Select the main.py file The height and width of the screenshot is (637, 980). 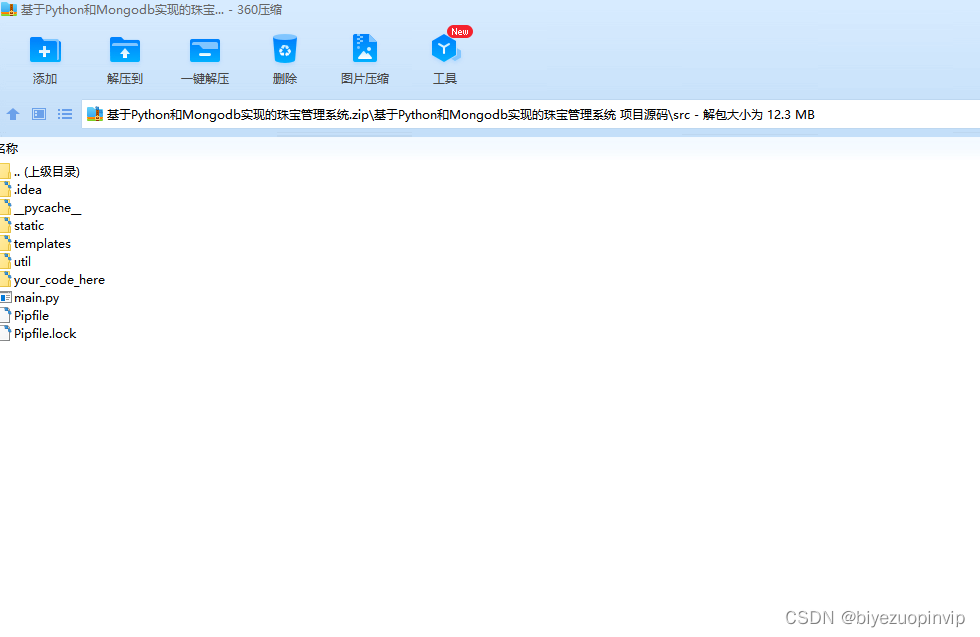pos(36,297)
